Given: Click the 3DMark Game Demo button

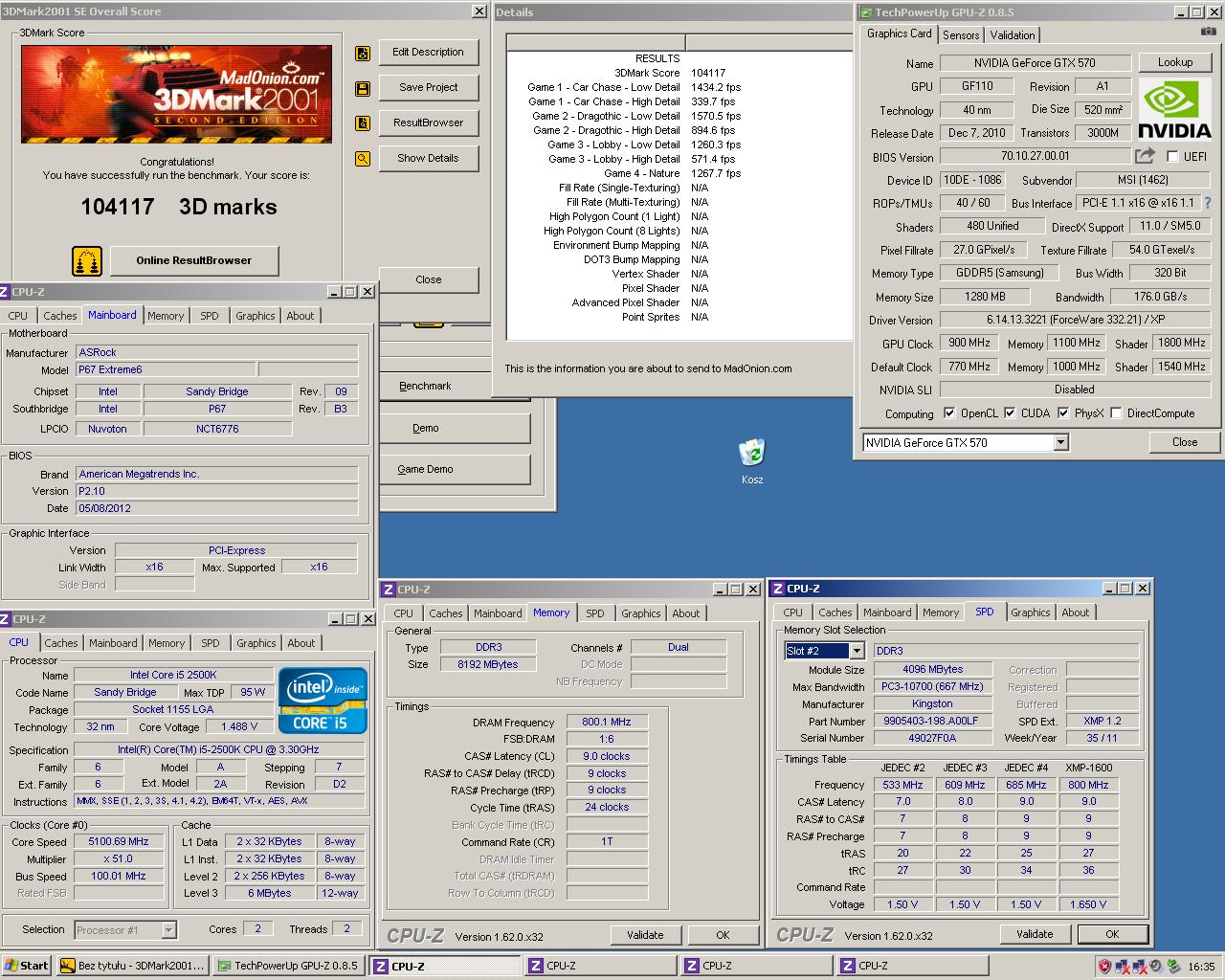Looking at the screenshot, I should pyautogui.click(x=456, y=469).
